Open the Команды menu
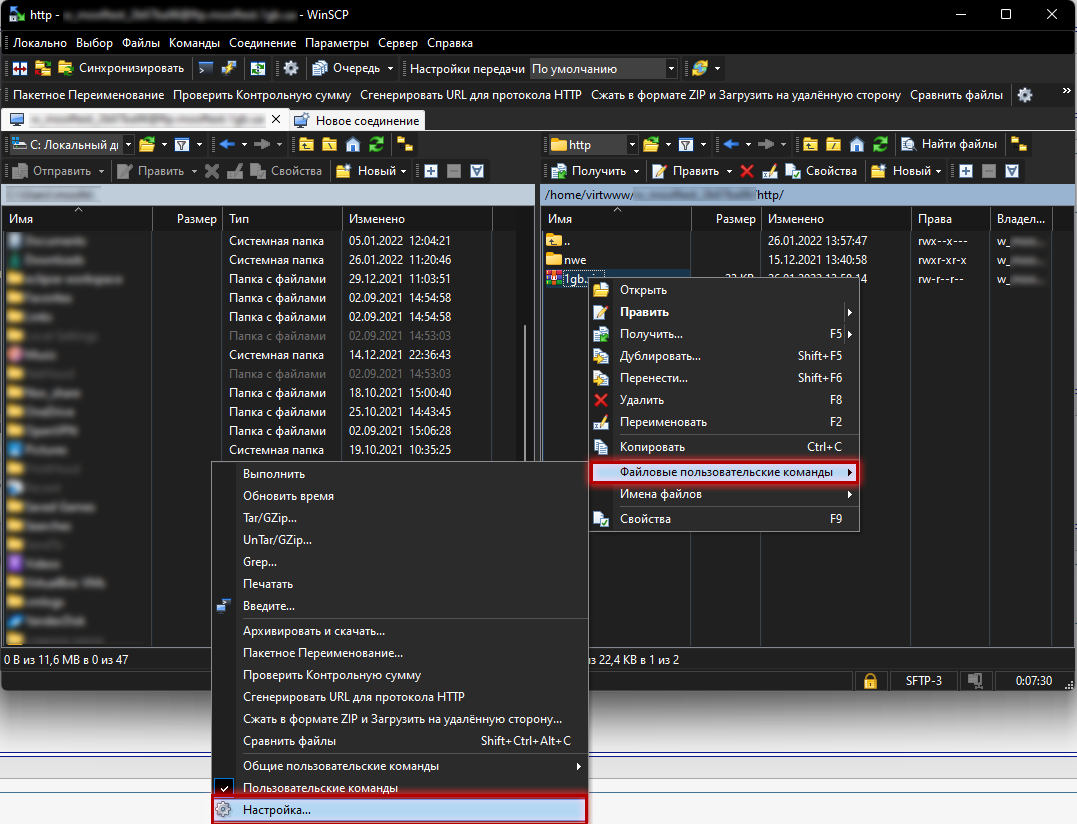 [194, 43]
